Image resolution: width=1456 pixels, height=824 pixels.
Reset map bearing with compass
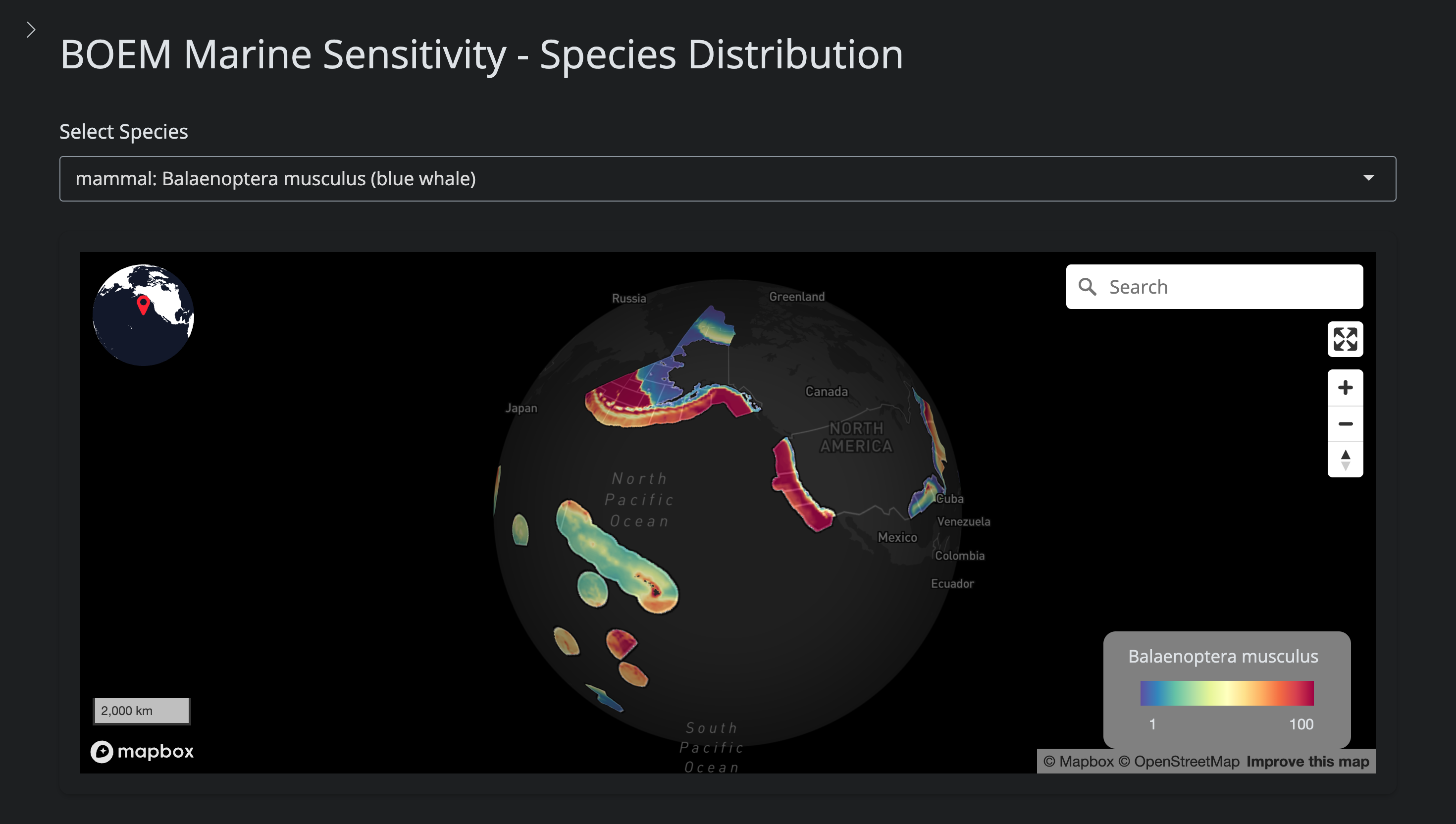(x=1345, y=460)
